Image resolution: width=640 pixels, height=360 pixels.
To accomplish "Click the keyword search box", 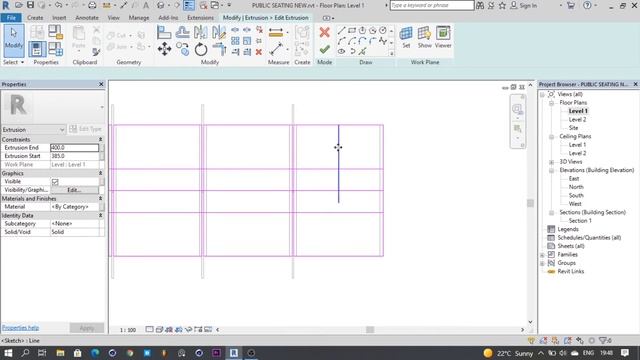I will coord(432,5).
